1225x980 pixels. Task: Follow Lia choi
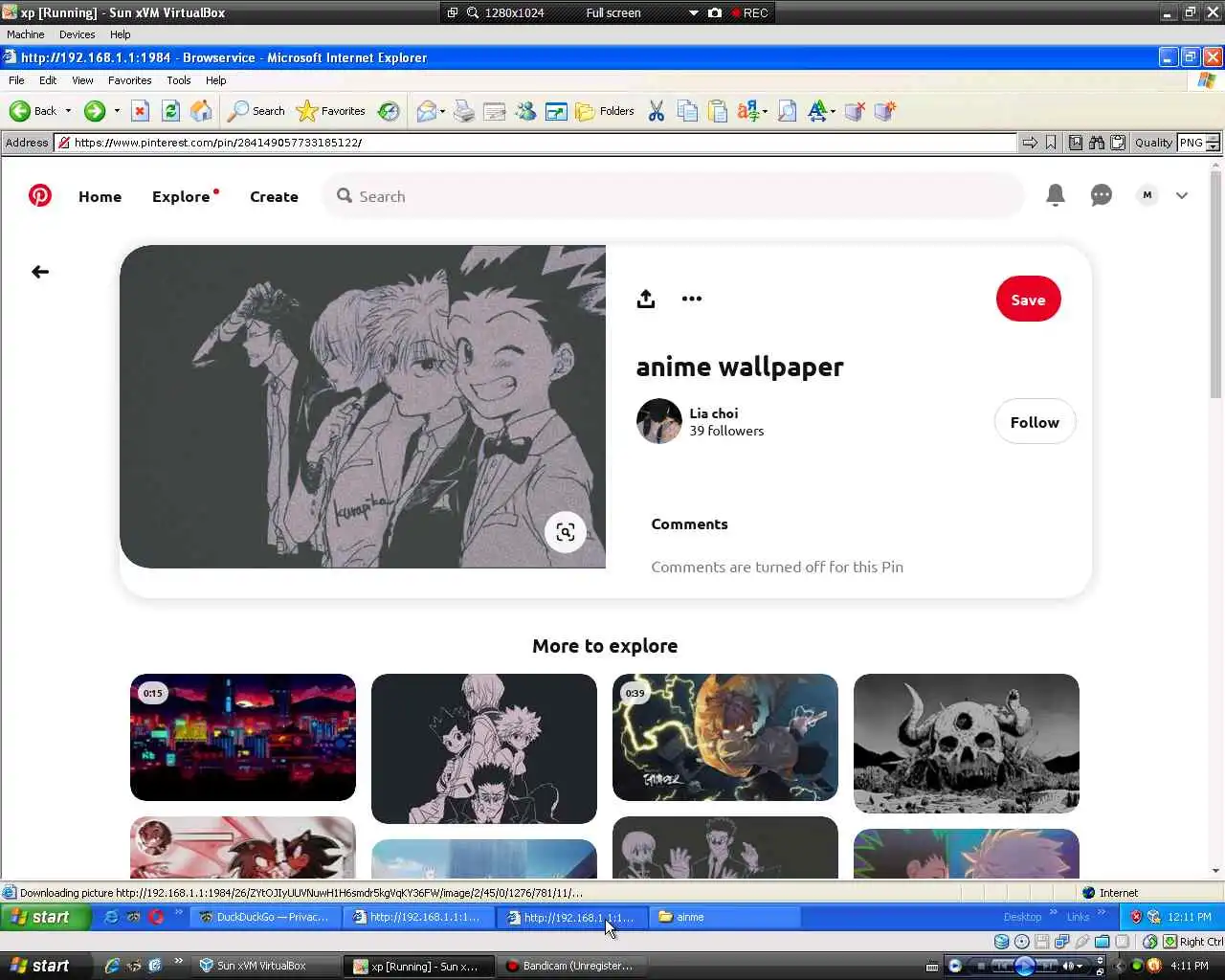coord(1035,422)
